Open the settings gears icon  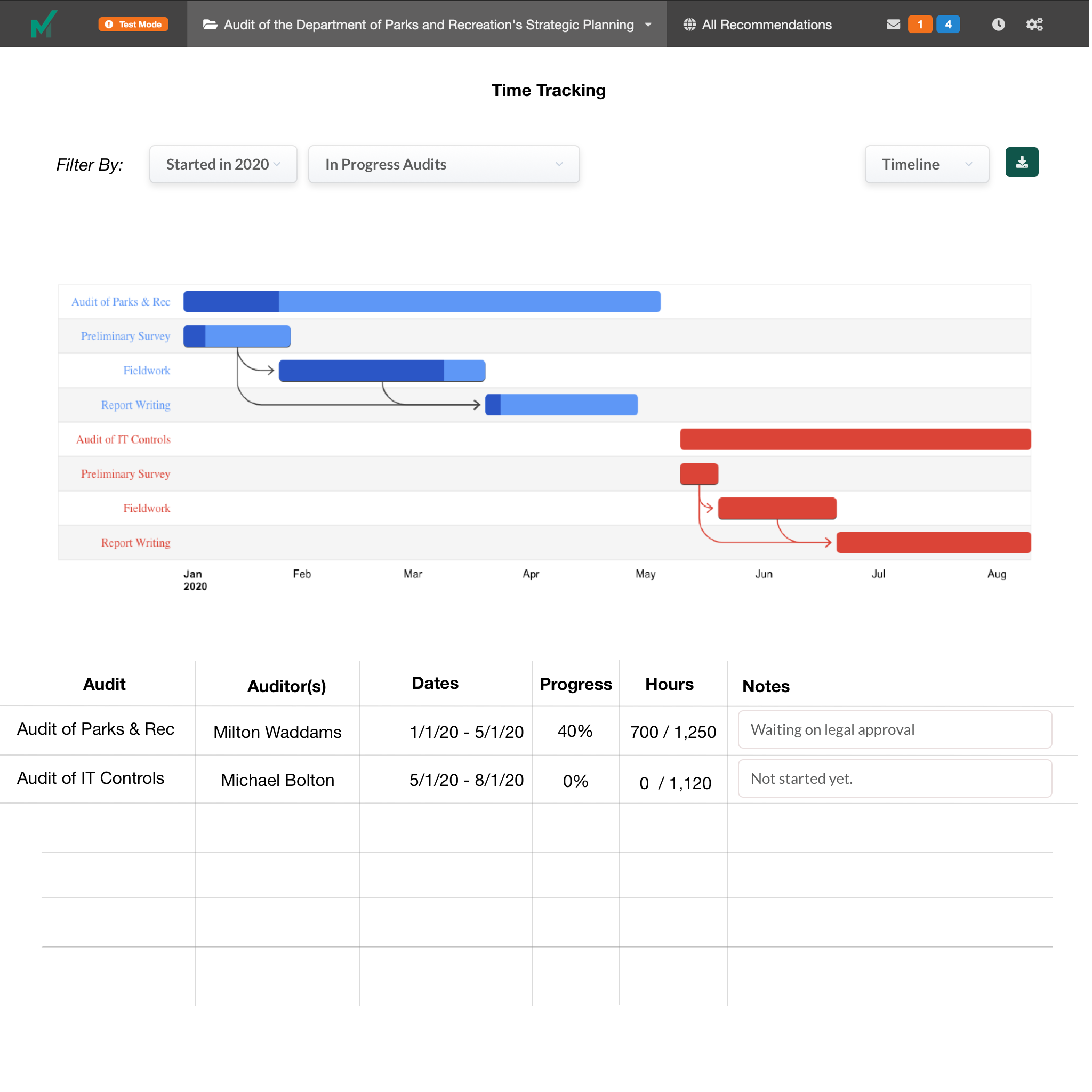(1034, 25)
